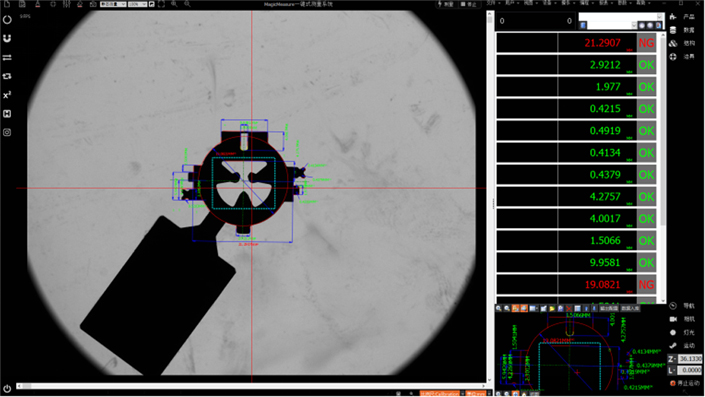Image resolution: width=705 pixels, height=397 pixels.
Task: Open the camera snapshot icon in left sidebar
Action: tap(7, 132)
